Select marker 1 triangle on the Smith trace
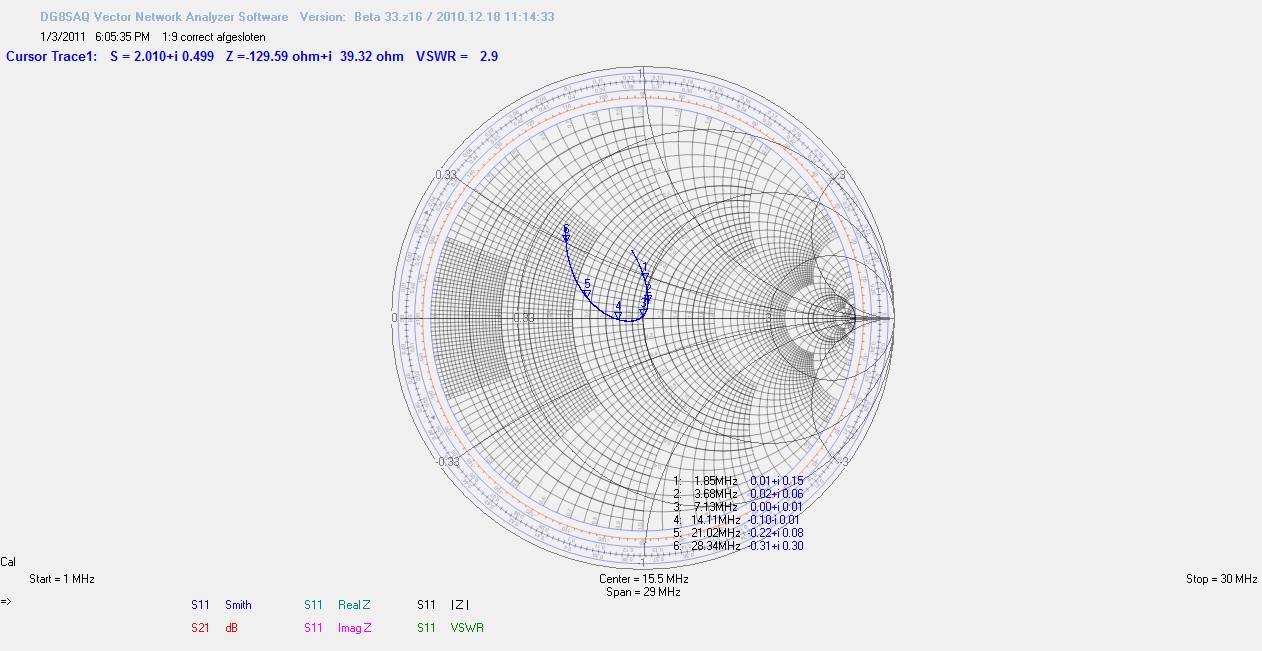This screenshot has width=1262, height=651. (645, 277)
